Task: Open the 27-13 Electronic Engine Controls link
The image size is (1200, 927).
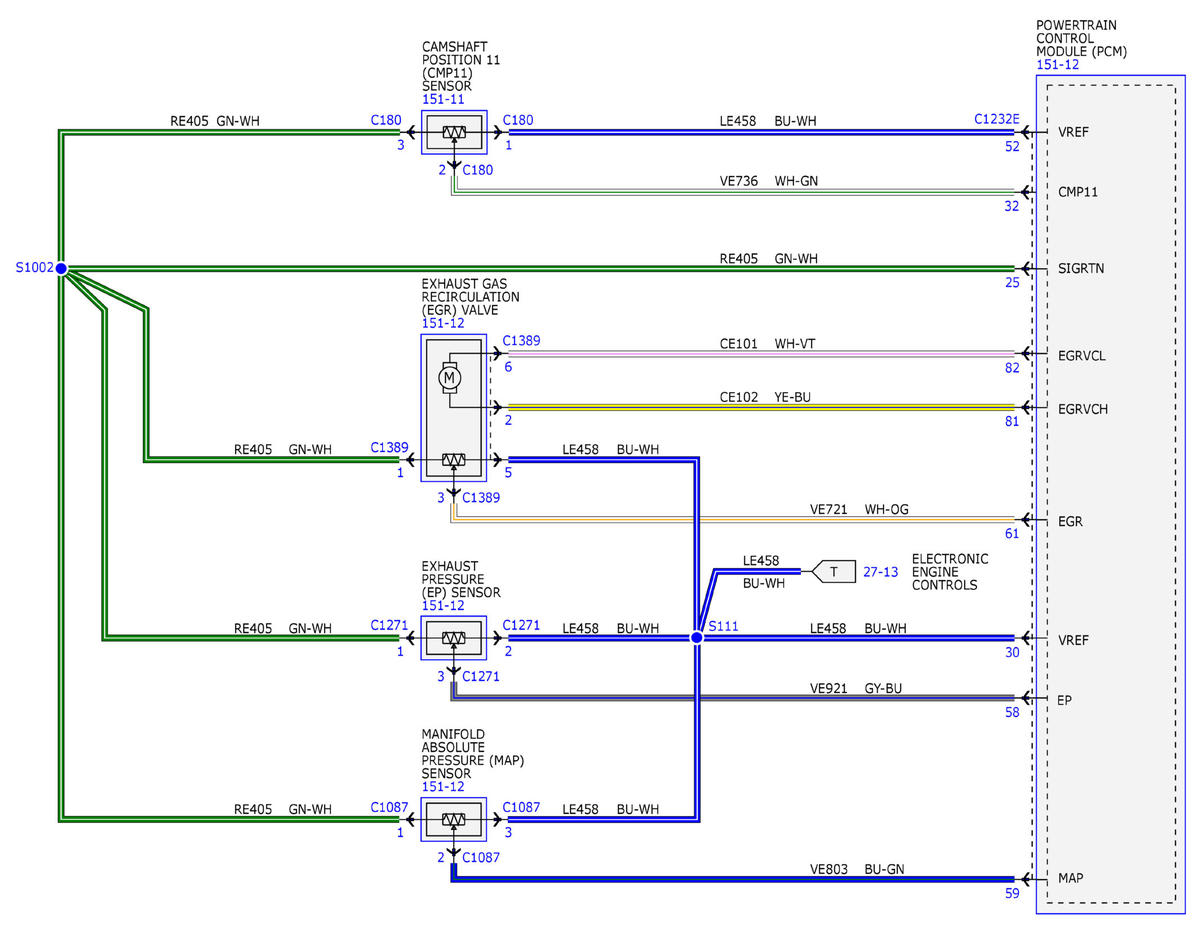Action: click(879, 572)
